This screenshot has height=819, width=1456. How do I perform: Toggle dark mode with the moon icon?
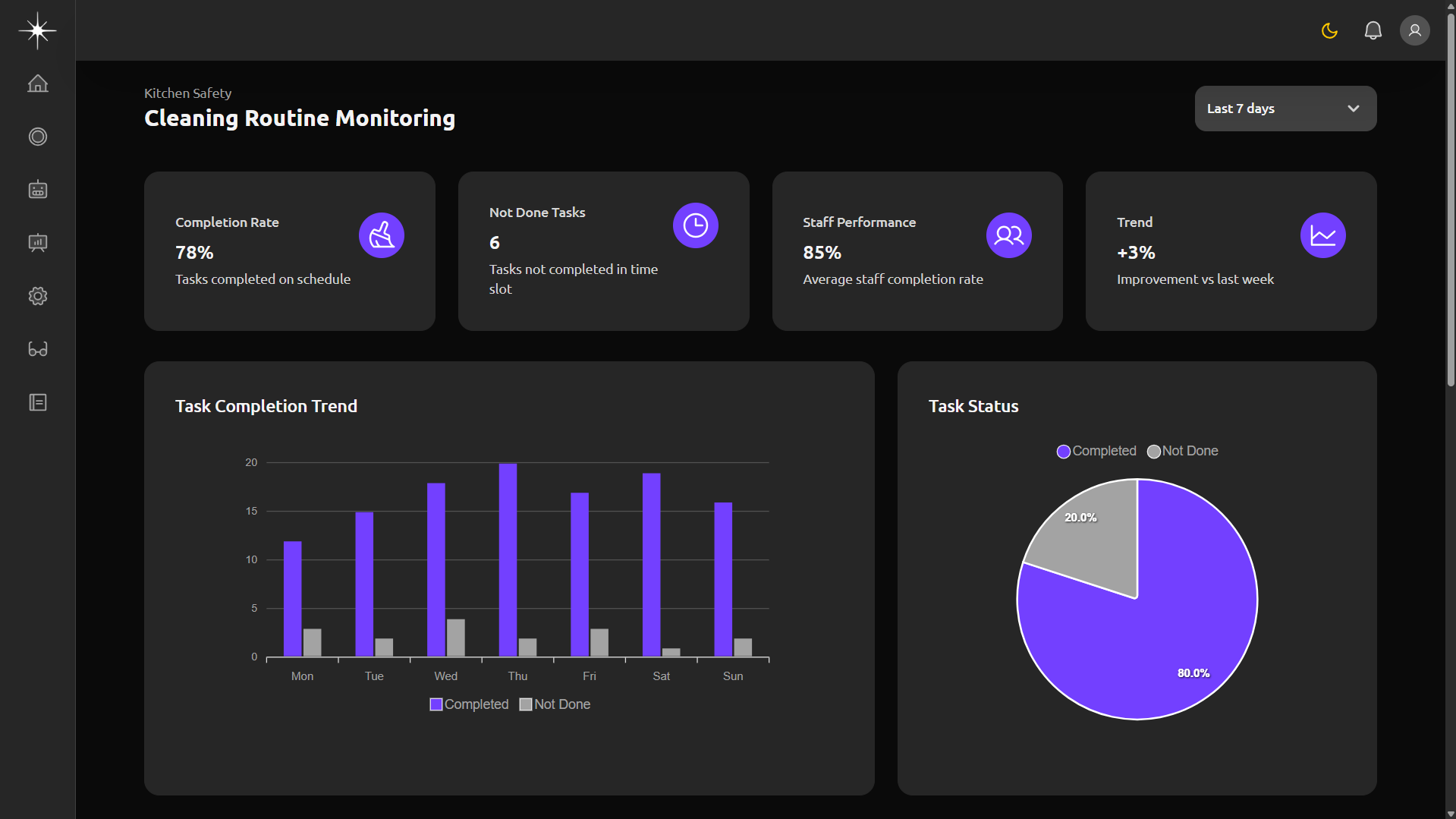[1329, 30]
